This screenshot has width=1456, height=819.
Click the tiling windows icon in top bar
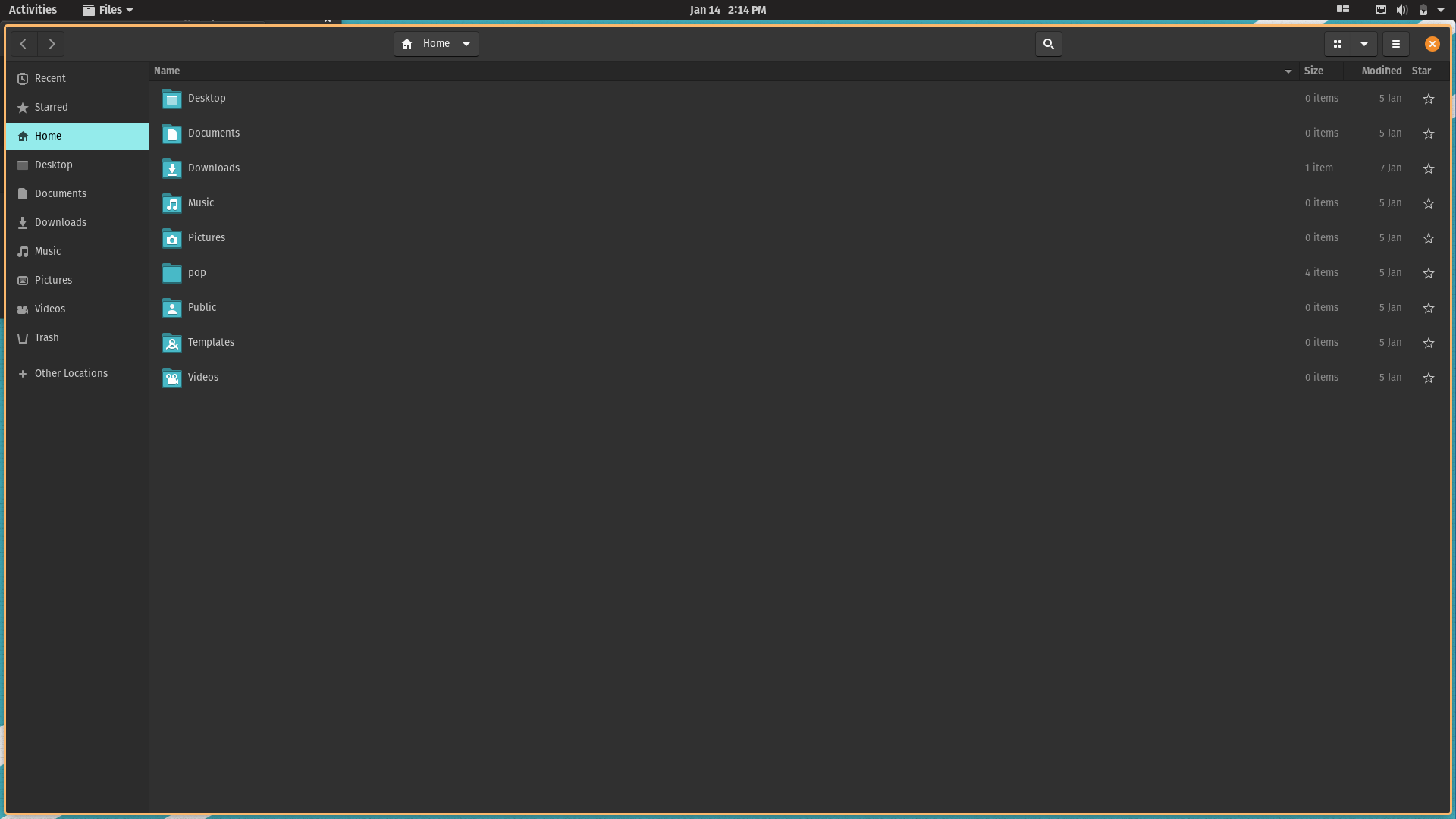point(1343,10)
